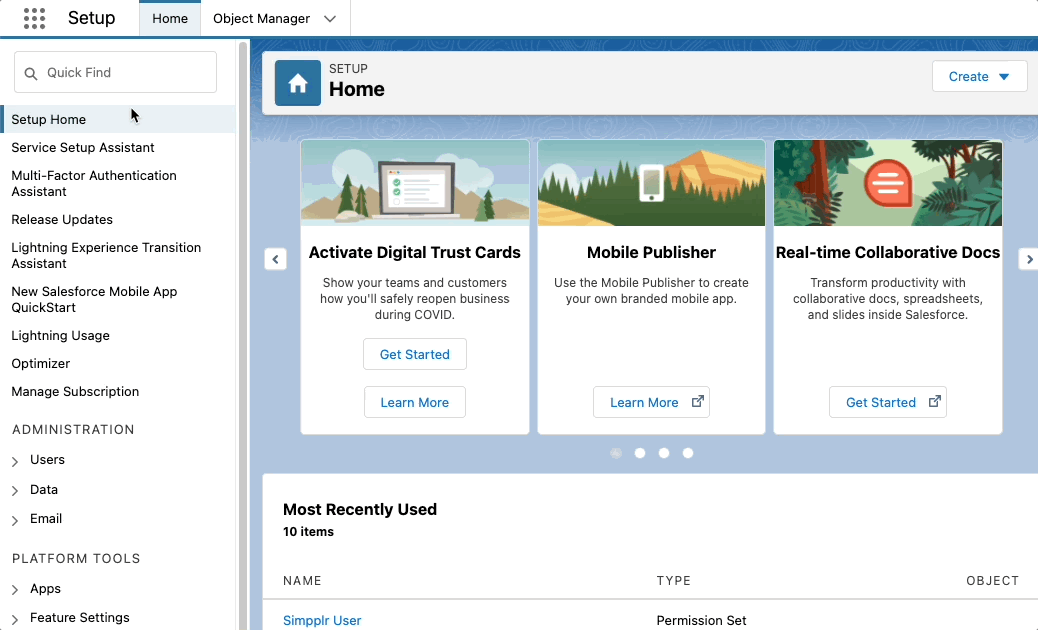Click the Most Recently Used heading
Viewport: 1038px width, 630px height.
359,509
